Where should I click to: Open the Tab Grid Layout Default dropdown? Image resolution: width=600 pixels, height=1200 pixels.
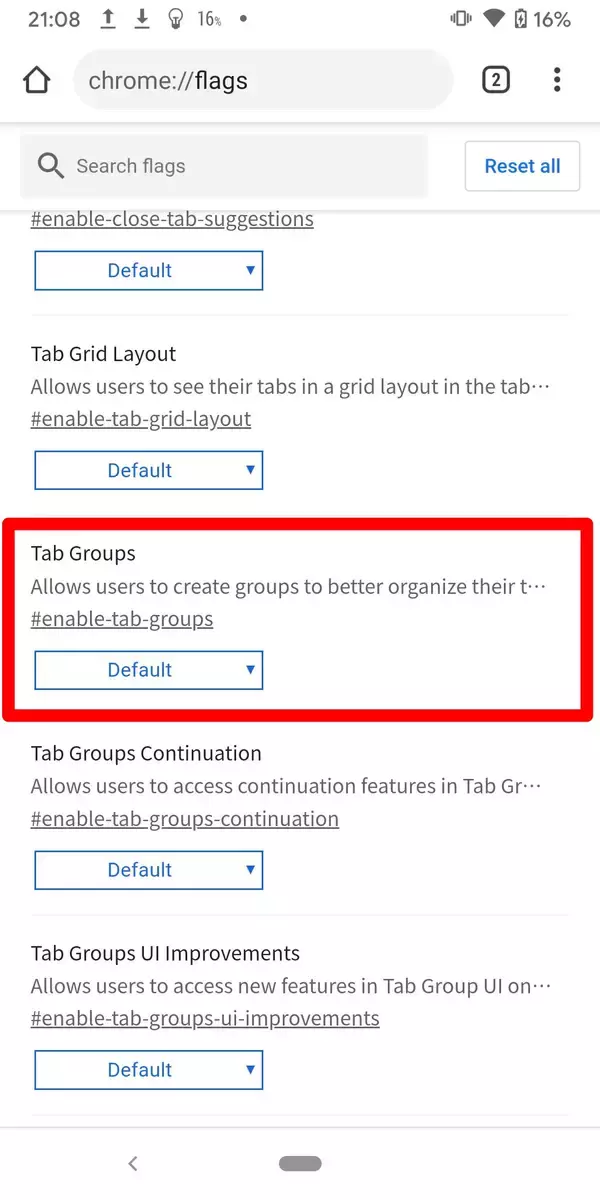(149, 470)
